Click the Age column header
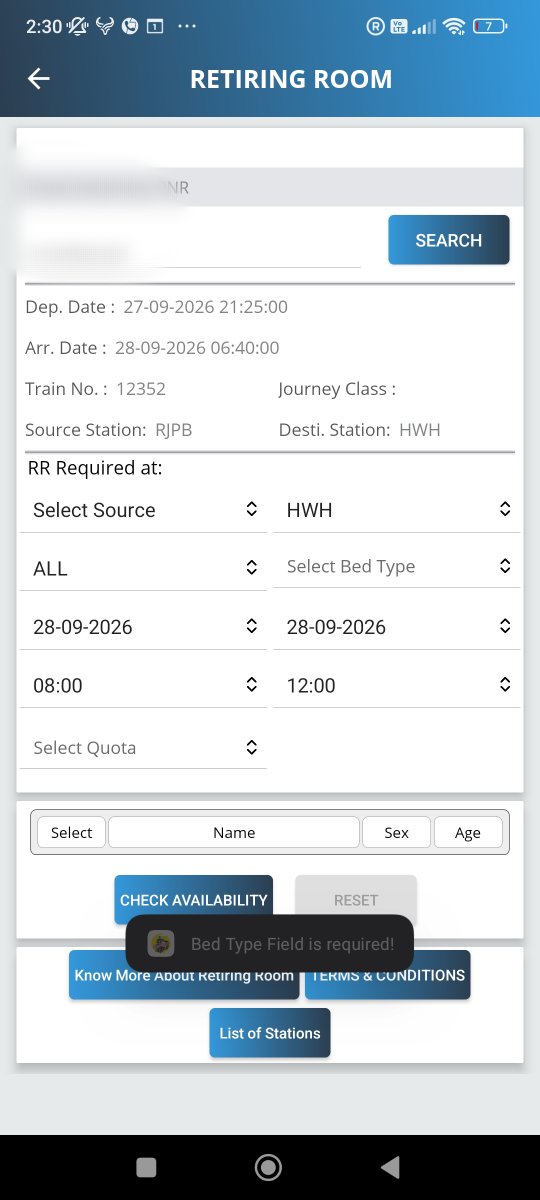 [x=468, y=832]
